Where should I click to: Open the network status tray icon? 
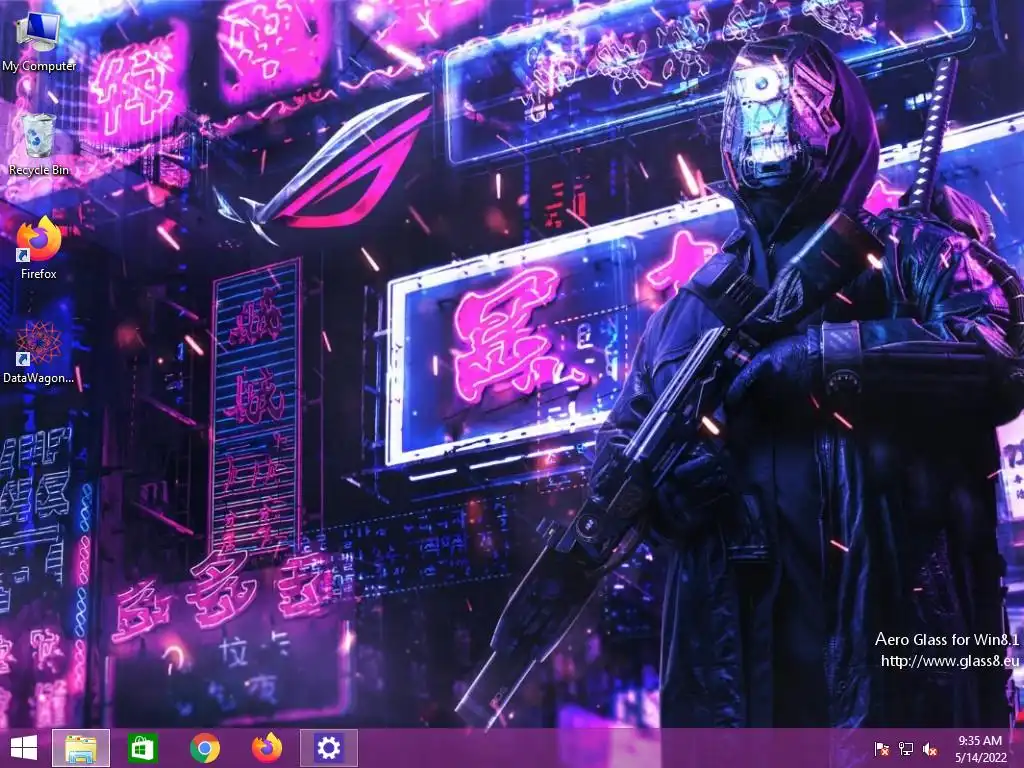(x=906, y=749)
